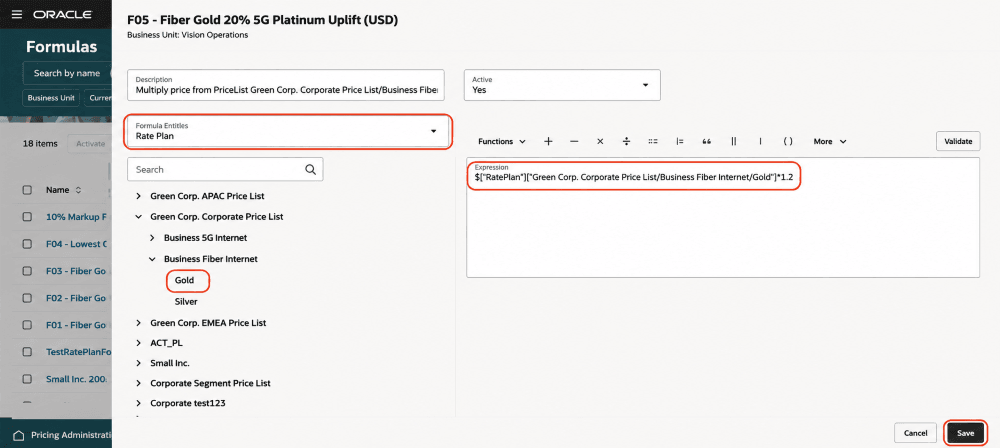Open the F04 - Lowest formula link

(x=77, y=244)
